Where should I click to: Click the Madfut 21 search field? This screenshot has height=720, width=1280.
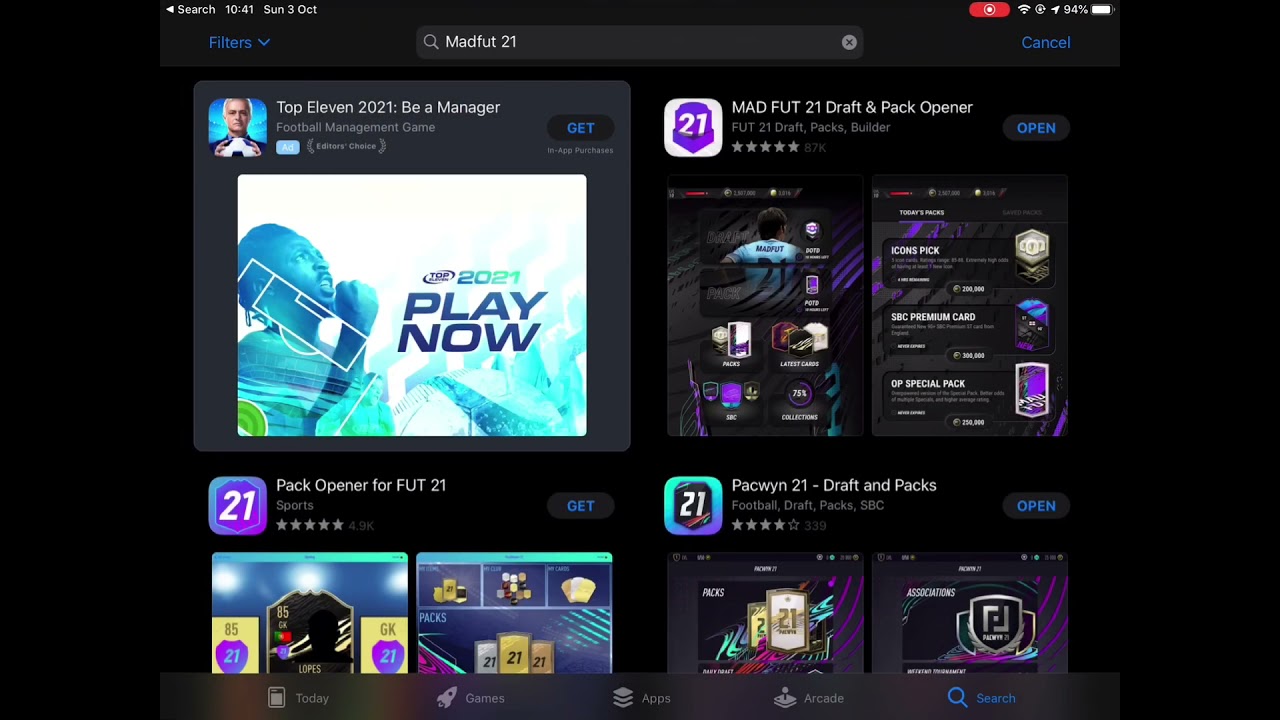pos(639,42)
